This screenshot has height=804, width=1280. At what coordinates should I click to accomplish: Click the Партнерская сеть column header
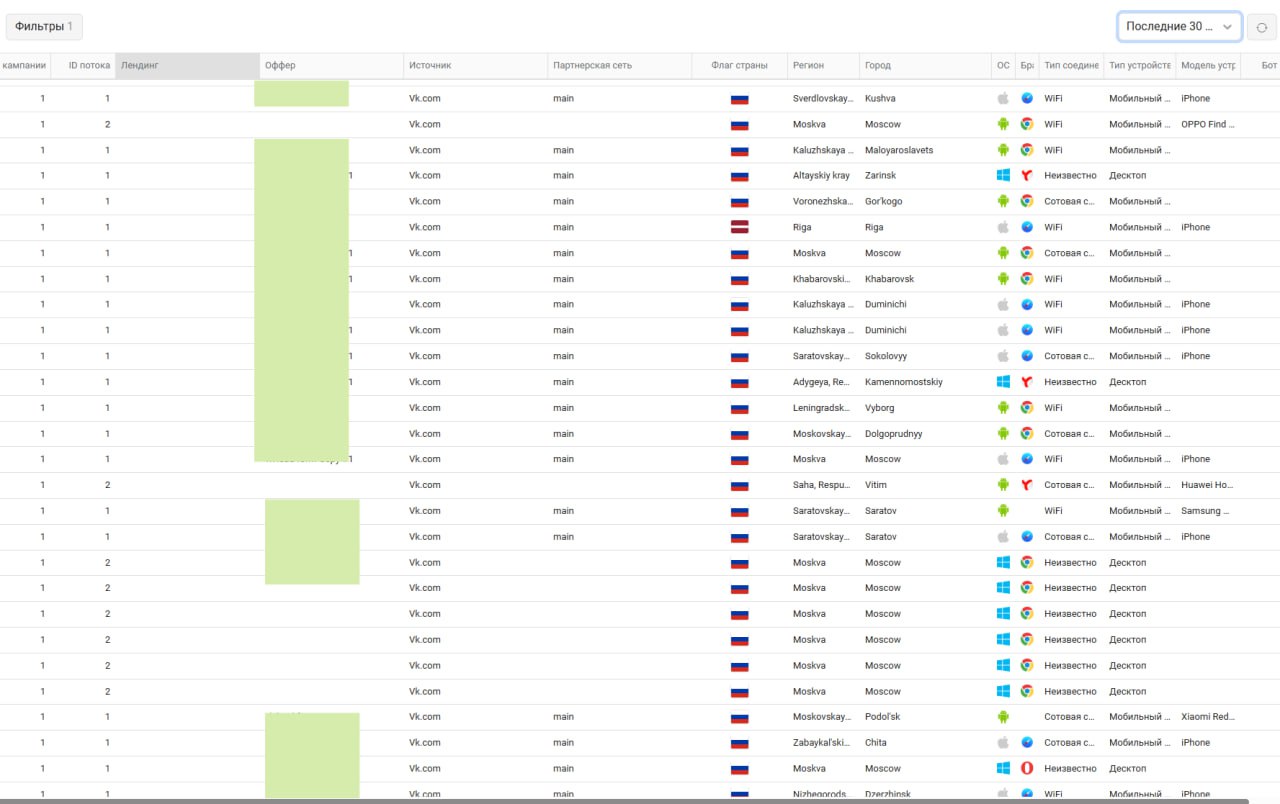coord(620,65)
